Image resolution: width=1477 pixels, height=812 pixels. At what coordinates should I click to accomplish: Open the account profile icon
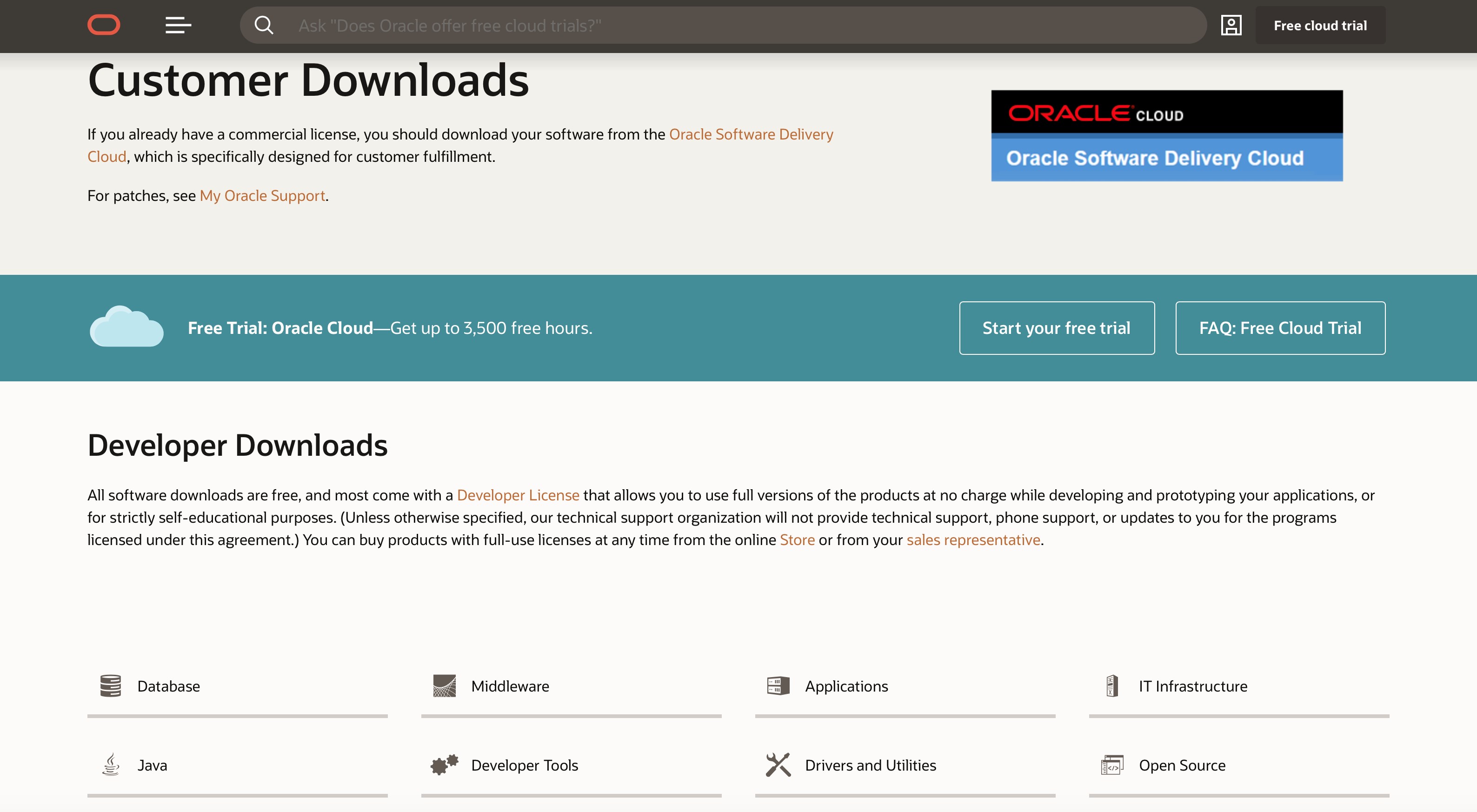(x=1231, y=25)
